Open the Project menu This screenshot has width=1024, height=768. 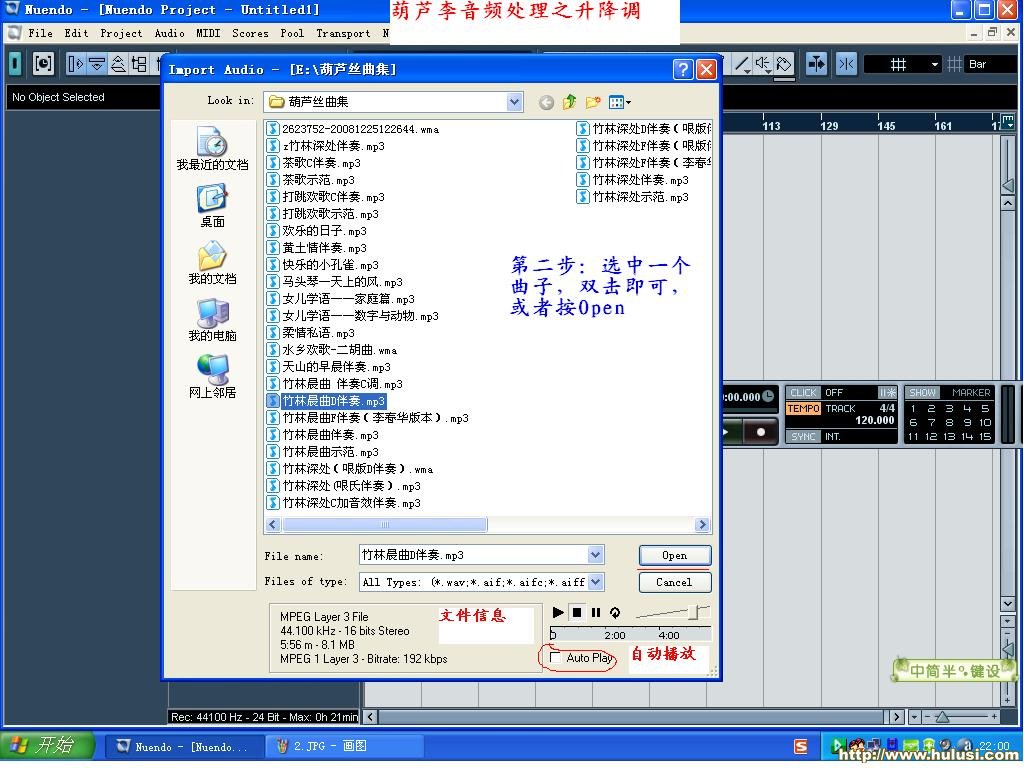coord(121,33)
